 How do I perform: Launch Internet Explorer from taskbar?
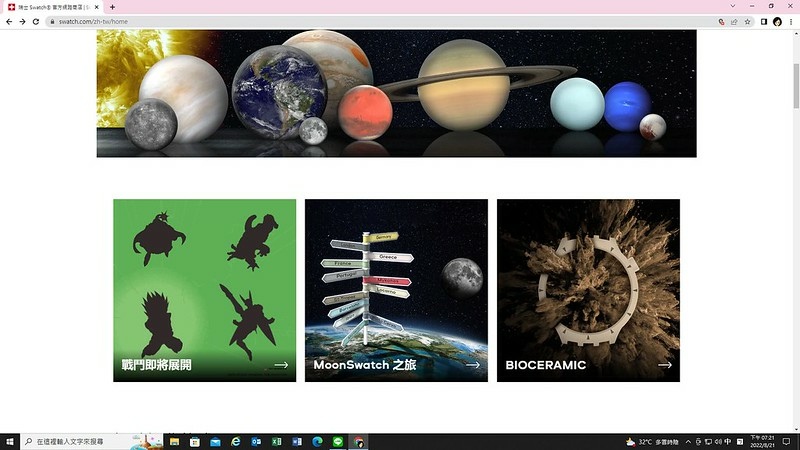(236, 441)
